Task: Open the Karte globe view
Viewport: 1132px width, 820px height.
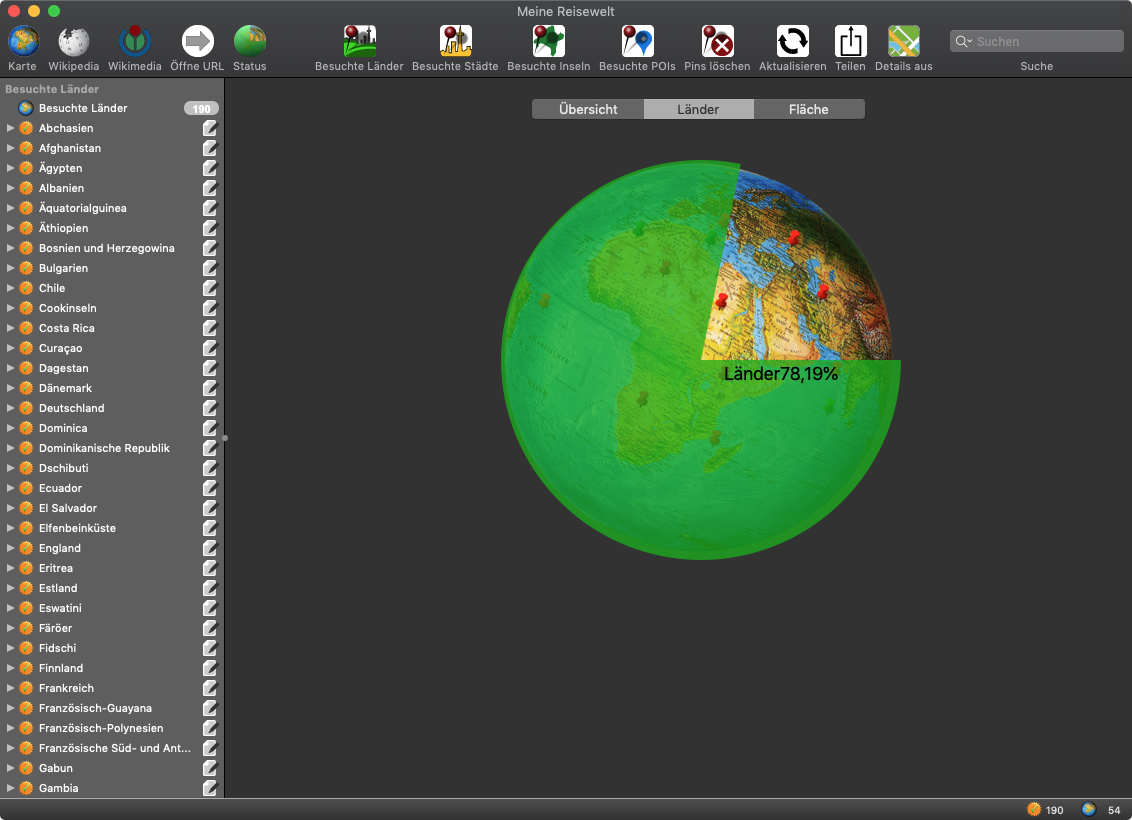Action: point(23,42)
